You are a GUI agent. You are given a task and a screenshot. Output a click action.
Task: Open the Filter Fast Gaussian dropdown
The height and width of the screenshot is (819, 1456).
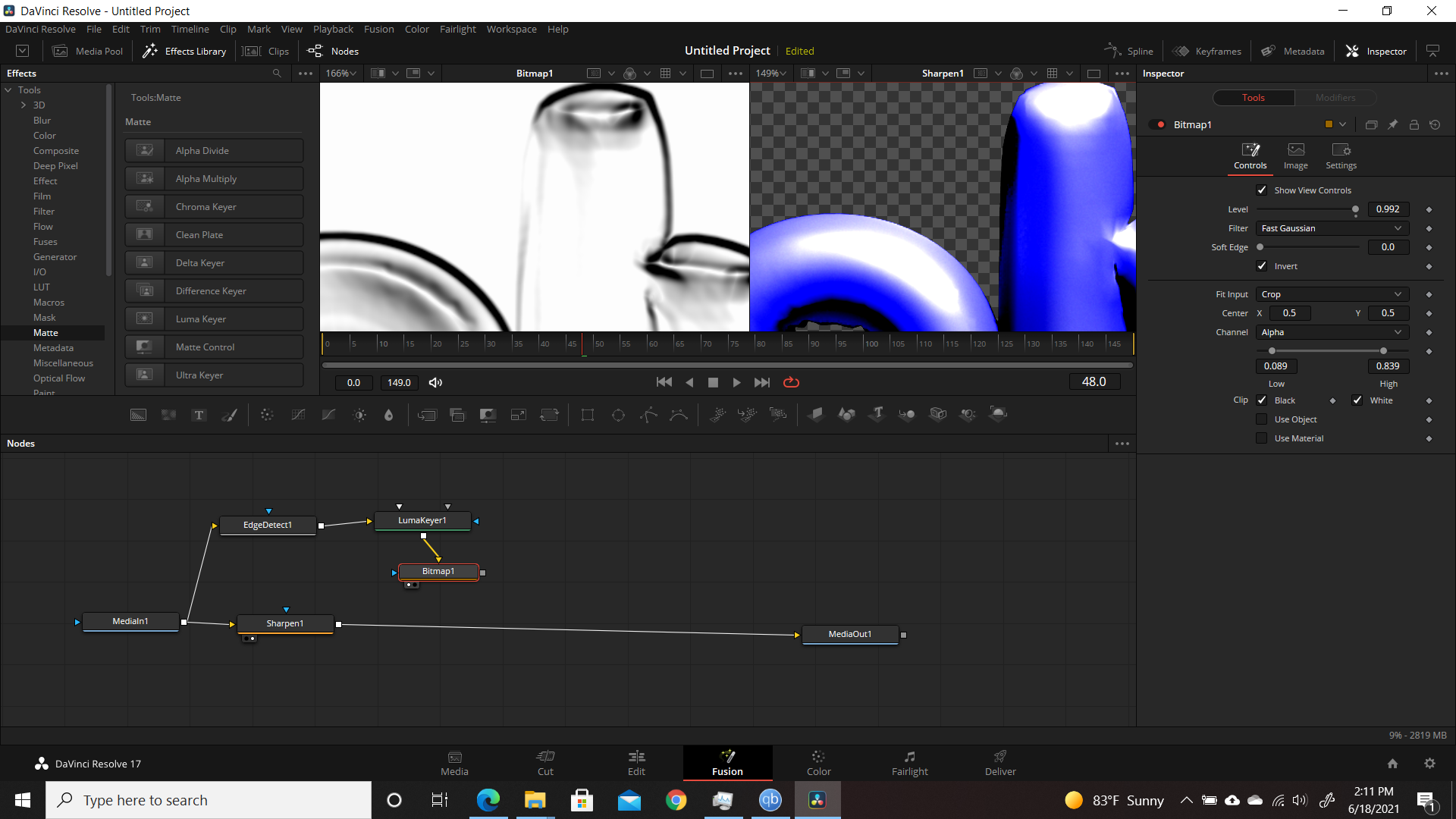tap(1332, 228)
